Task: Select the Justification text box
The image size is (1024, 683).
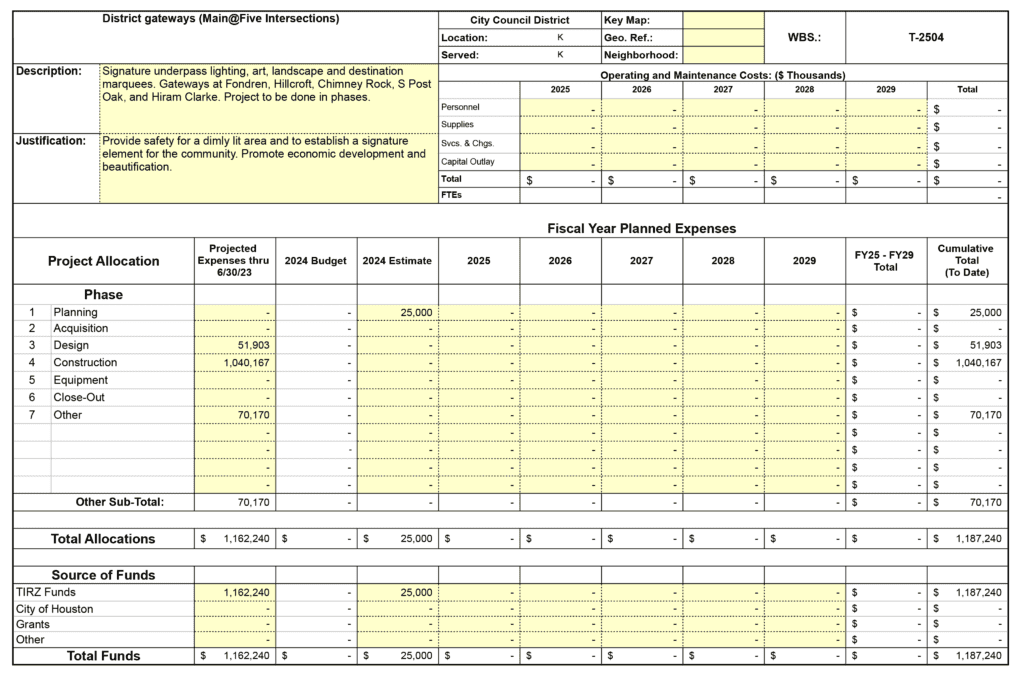Action: point(268,167)
